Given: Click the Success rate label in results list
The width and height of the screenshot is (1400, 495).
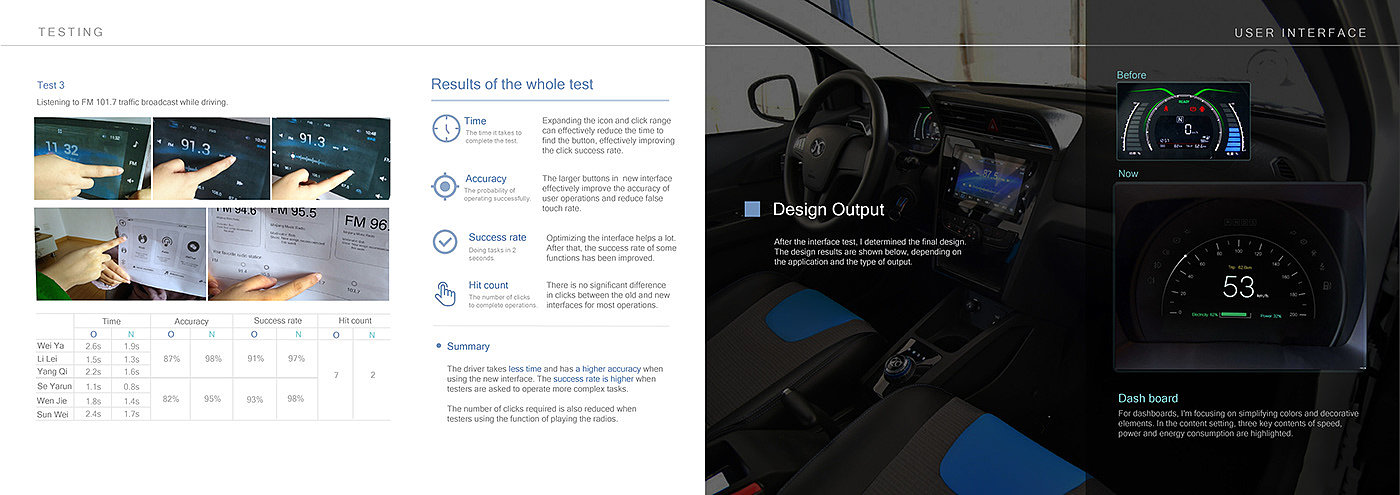Looking at the screenshot, I should 497,237.
